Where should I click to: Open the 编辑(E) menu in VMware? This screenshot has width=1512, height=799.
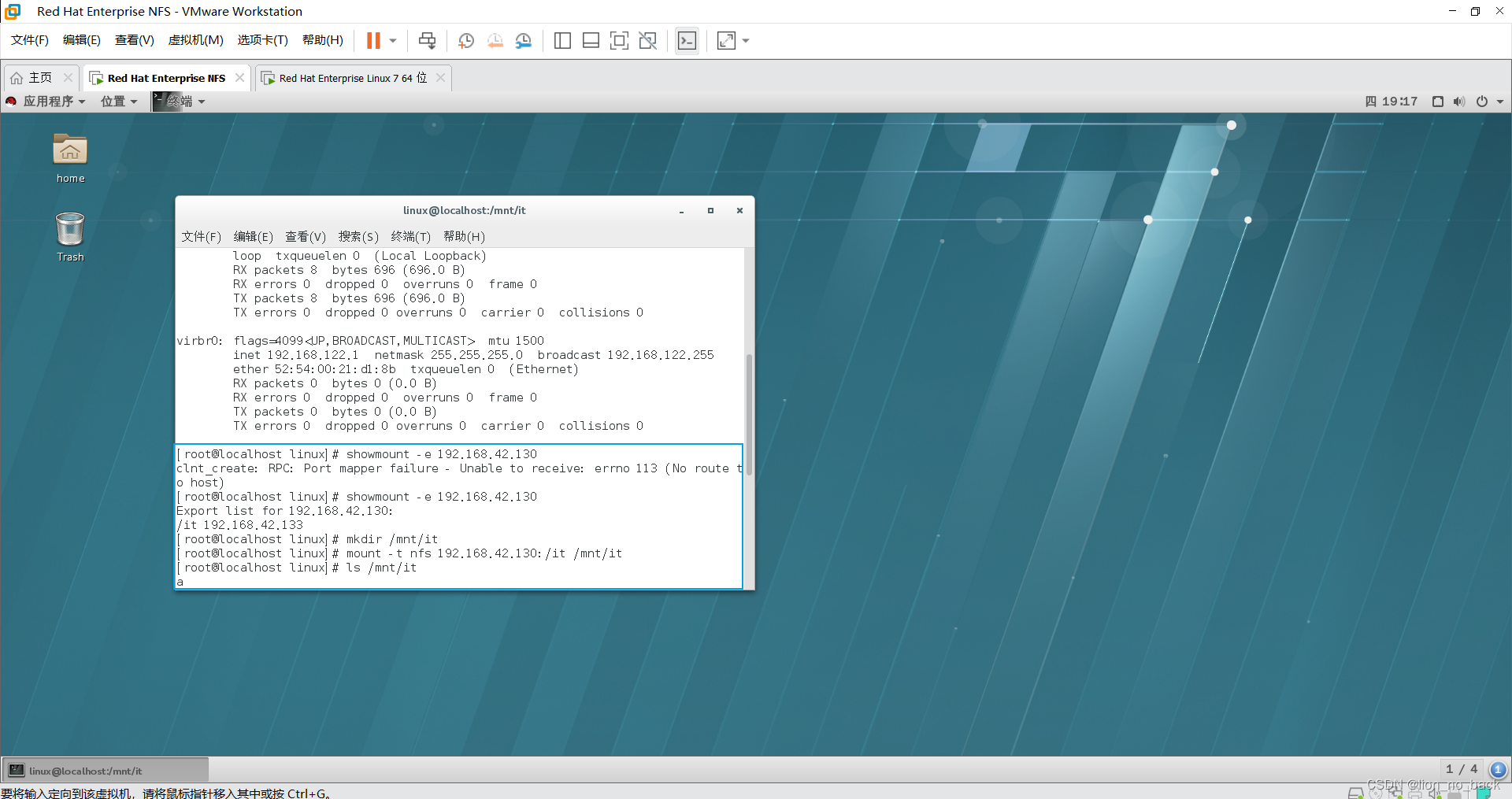coord(82,40)
